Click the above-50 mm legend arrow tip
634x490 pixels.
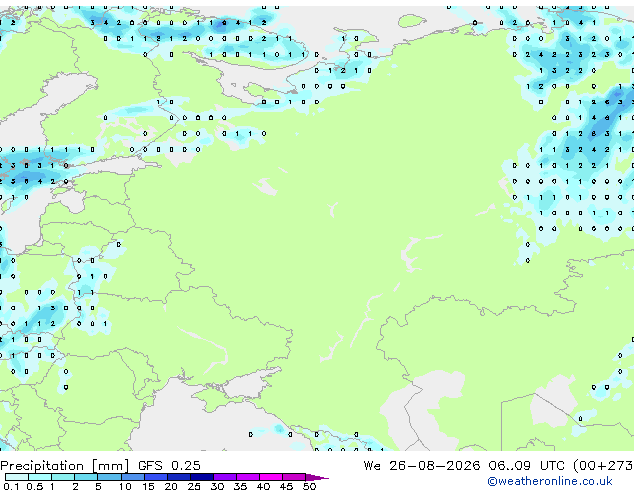[x=317, y=477]
